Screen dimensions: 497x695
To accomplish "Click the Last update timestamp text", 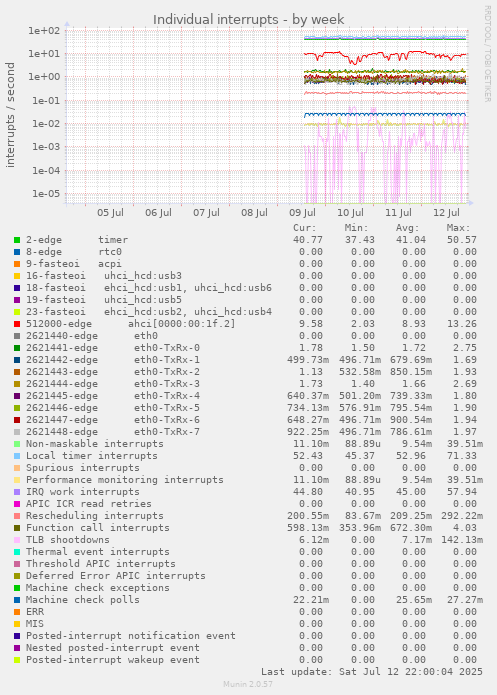I will [372, 672].
